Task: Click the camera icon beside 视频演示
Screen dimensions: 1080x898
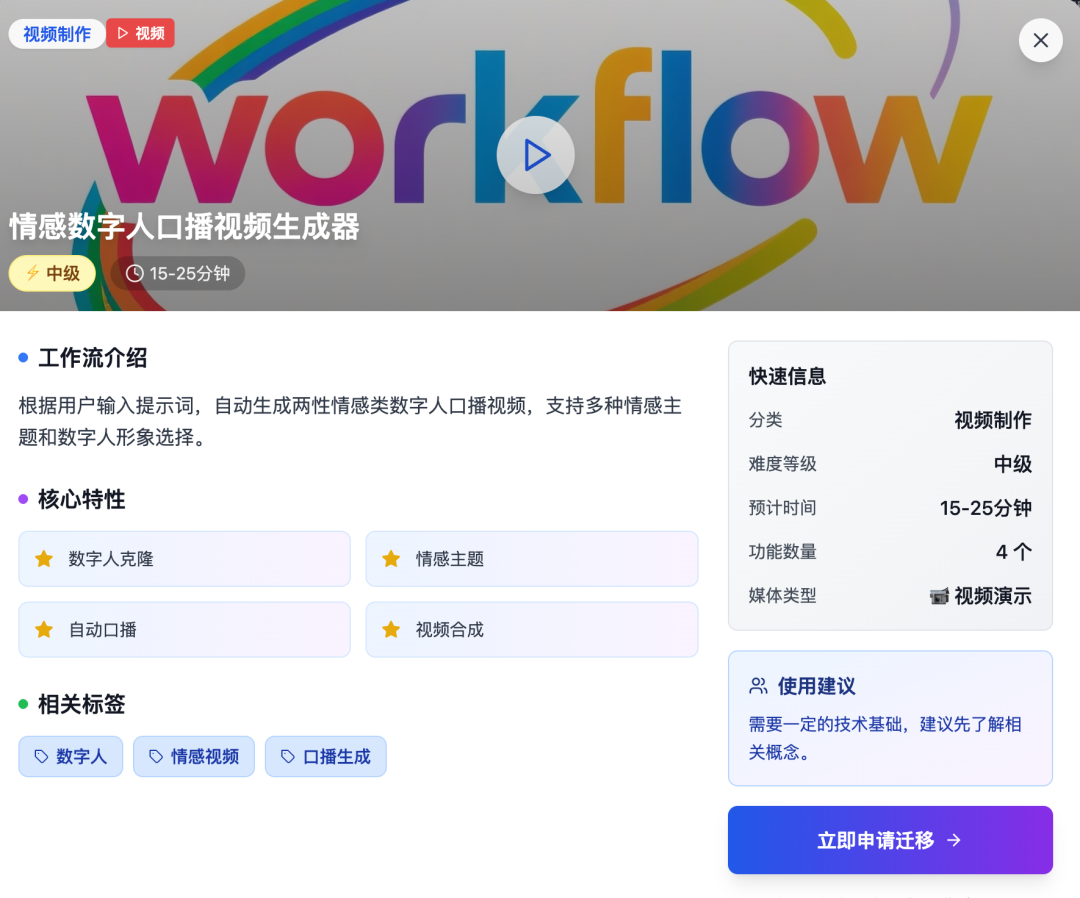Action: point(939,596)
